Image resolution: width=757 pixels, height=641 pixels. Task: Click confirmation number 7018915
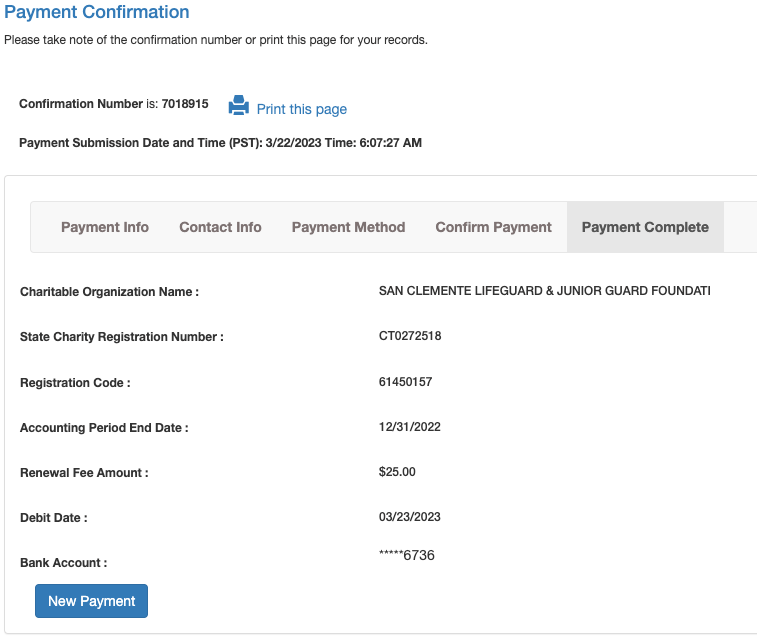click(185, 104)
